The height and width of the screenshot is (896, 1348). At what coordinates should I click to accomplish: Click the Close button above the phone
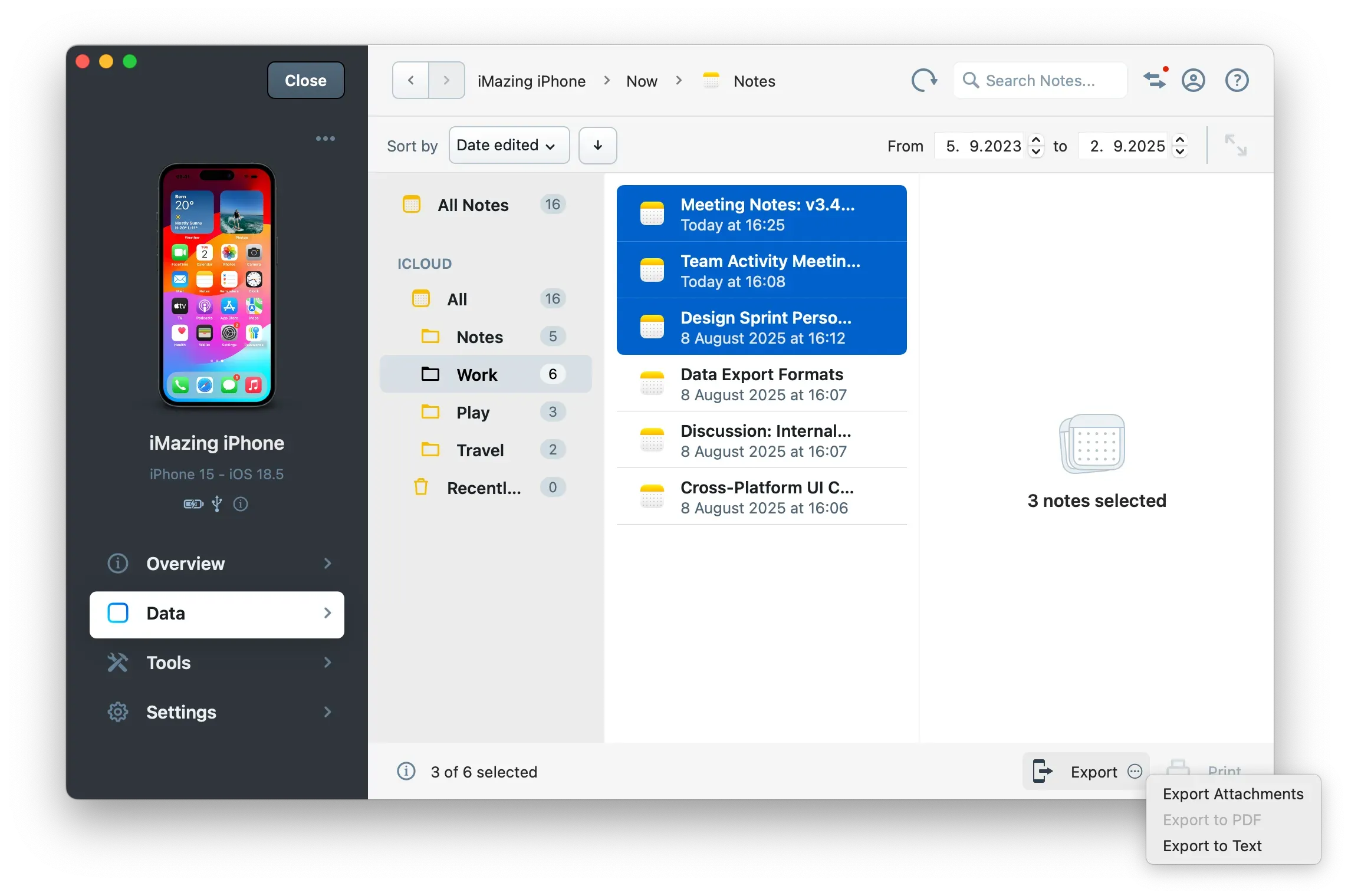tap(305, 80)
